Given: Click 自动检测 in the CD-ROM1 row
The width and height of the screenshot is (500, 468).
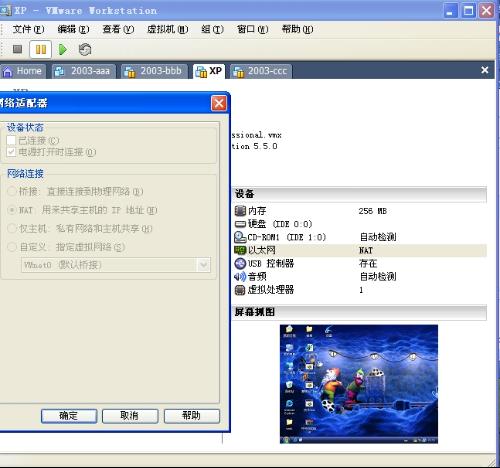Looking at the screenshot, I should (x=378, y=237).
